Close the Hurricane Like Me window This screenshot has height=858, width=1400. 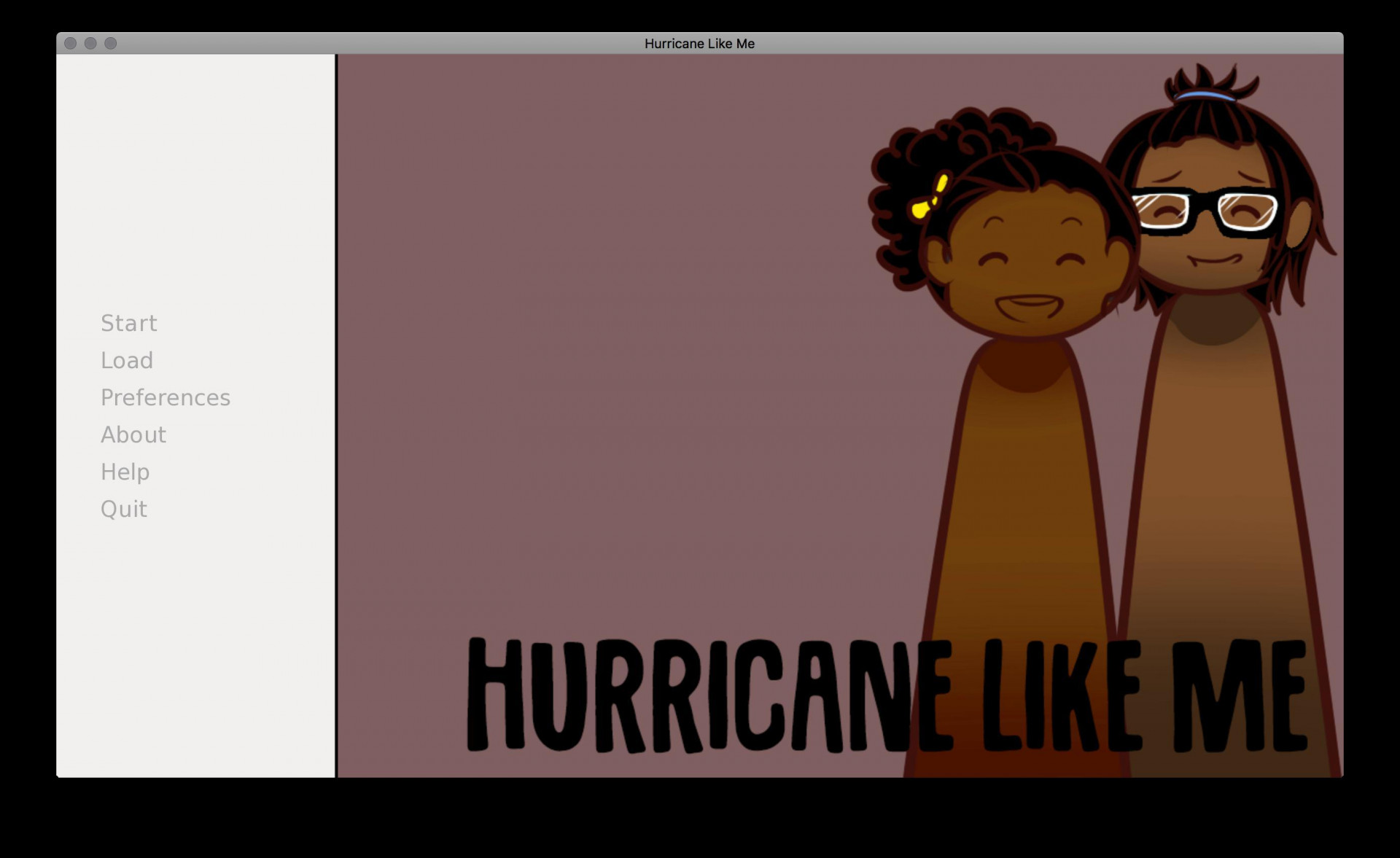[71, 43]
